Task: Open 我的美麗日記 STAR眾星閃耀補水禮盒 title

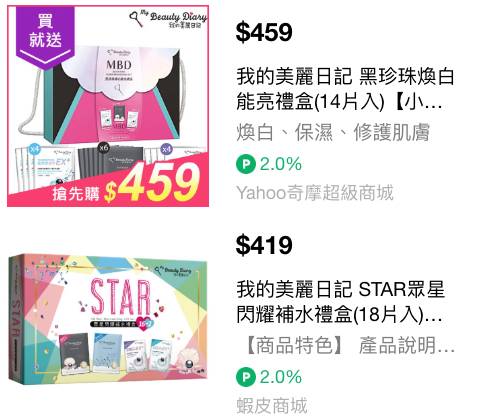Action: [340, 302]
